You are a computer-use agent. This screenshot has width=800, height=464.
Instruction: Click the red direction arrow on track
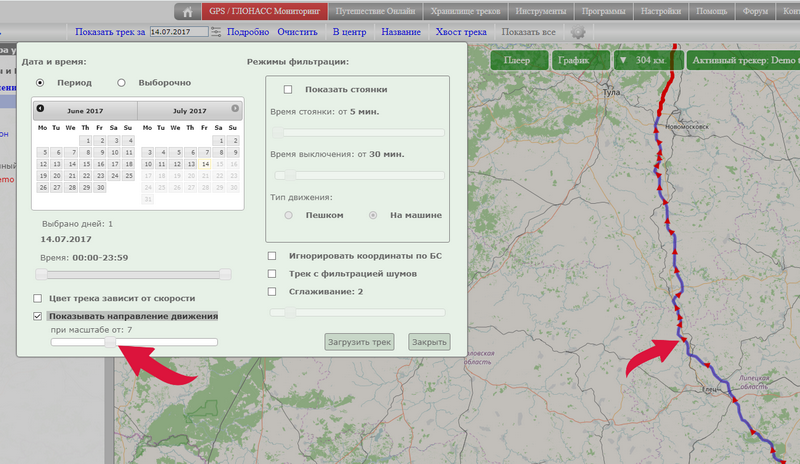683,337
